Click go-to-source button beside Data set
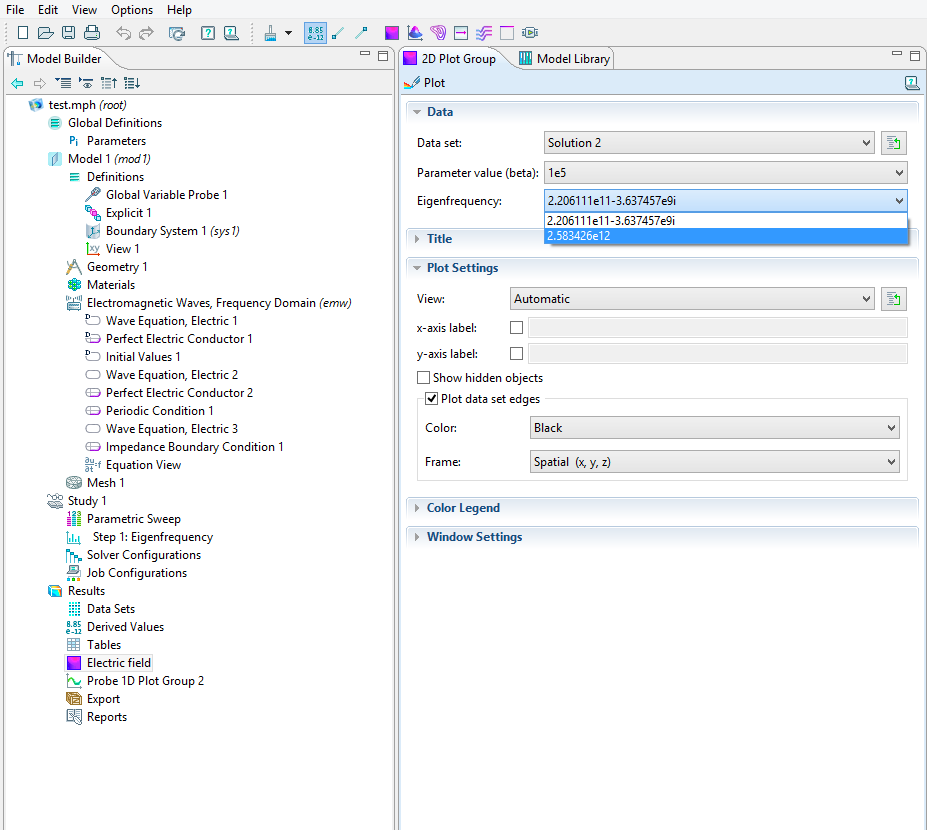 pyautogui.click(x=893, y=143)
